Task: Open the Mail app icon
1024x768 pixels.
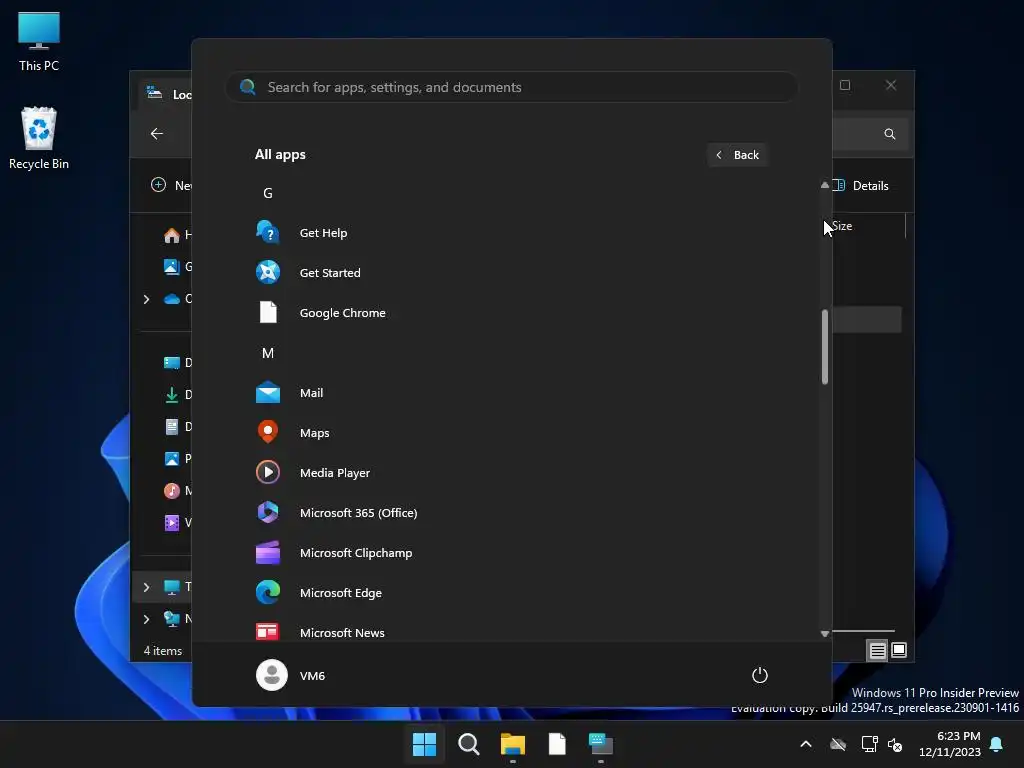Action: click(268, 392)
